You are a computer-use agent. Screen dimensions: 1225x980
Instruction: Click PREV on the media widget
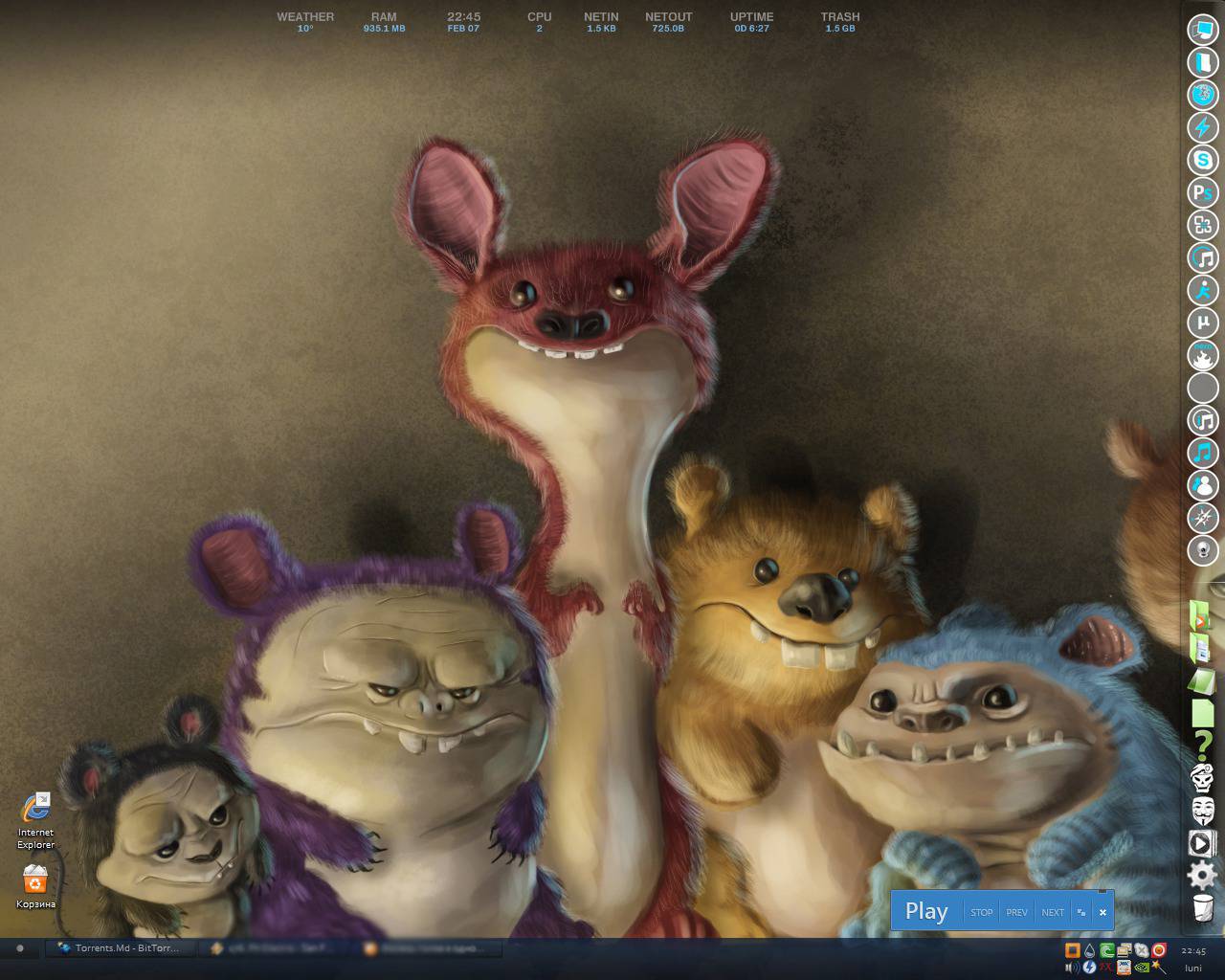(x=1016, y=912)
